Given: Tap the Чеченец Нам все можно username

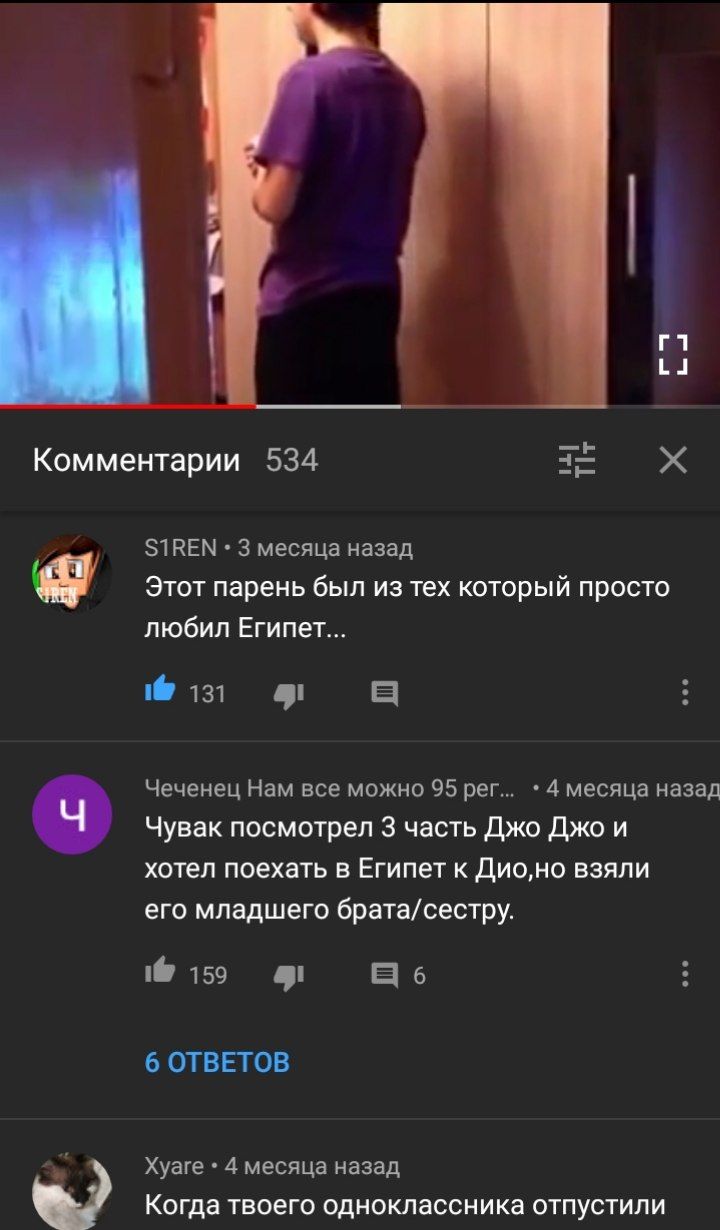Looking at the screenshot, I should pyautogui.click(x=331, y=789).
